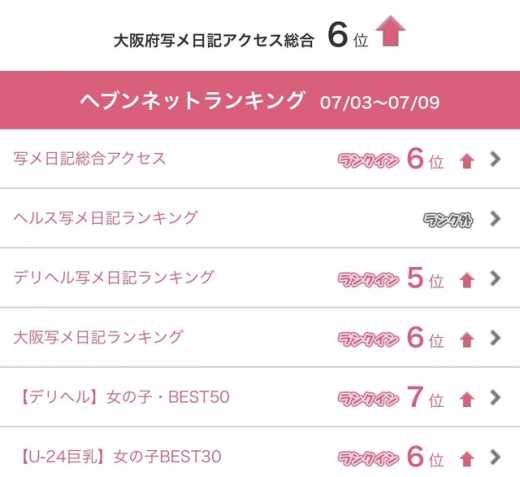Click the up arrow in U-24巨乳 BEST30 row

467,459
